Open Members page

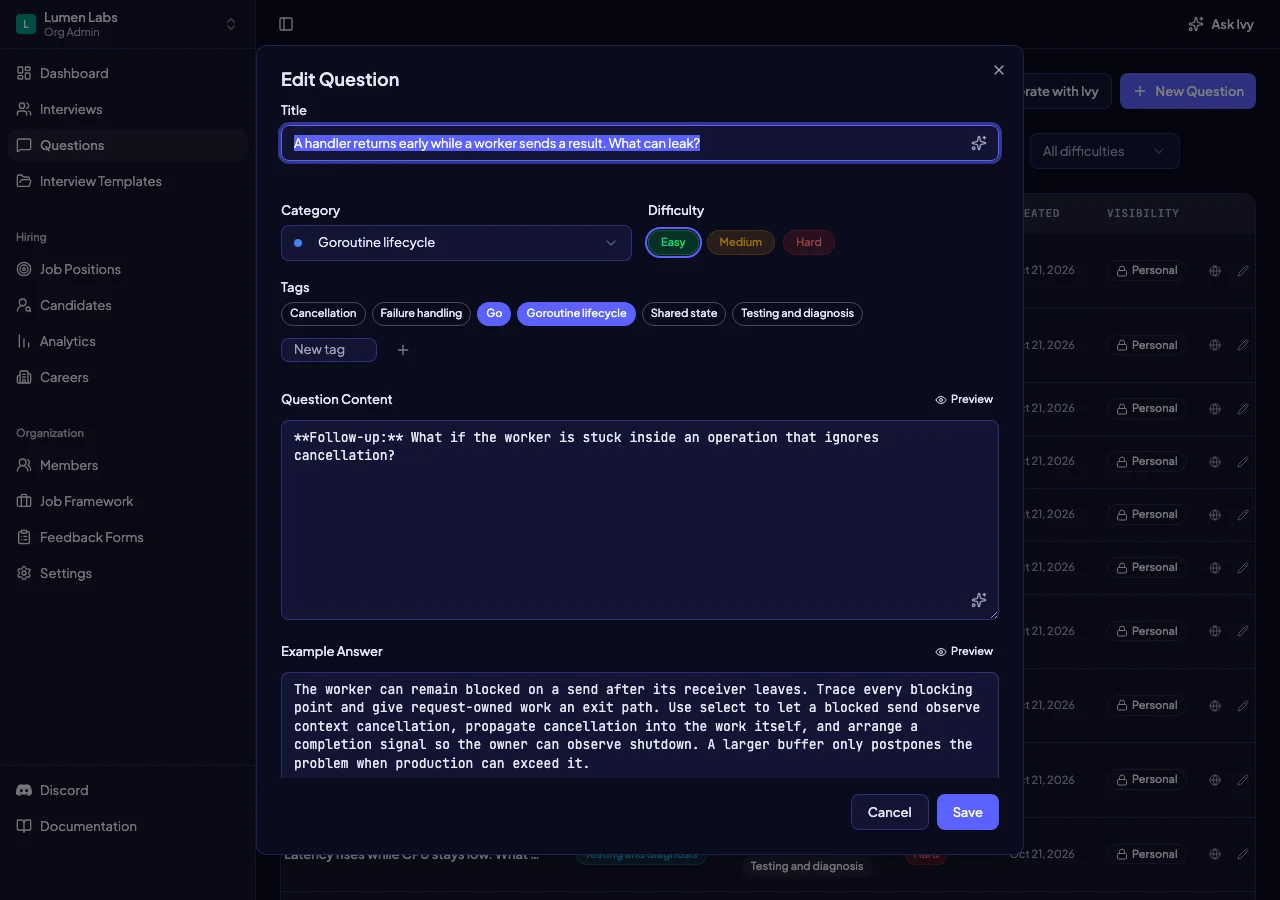point(128,465)
